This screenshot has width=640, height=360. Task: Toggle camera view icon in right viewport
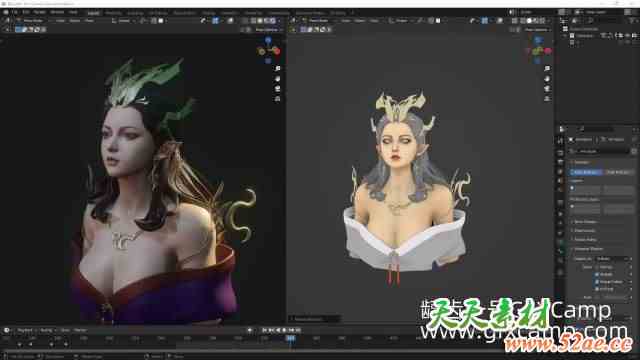(547, 89)
